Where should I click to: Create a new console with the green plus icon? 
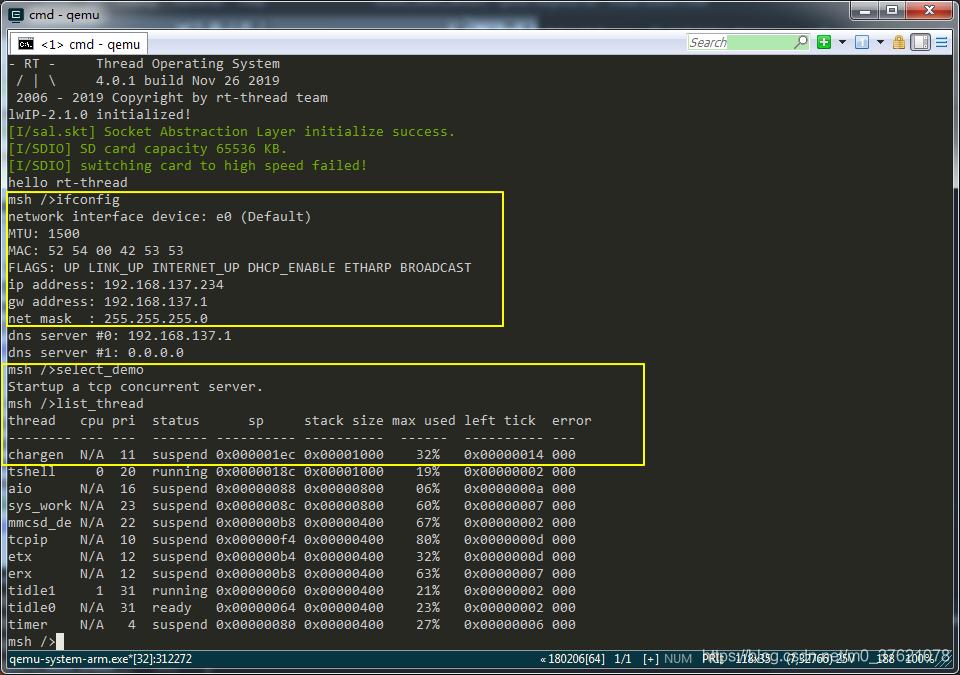point(824,42)
